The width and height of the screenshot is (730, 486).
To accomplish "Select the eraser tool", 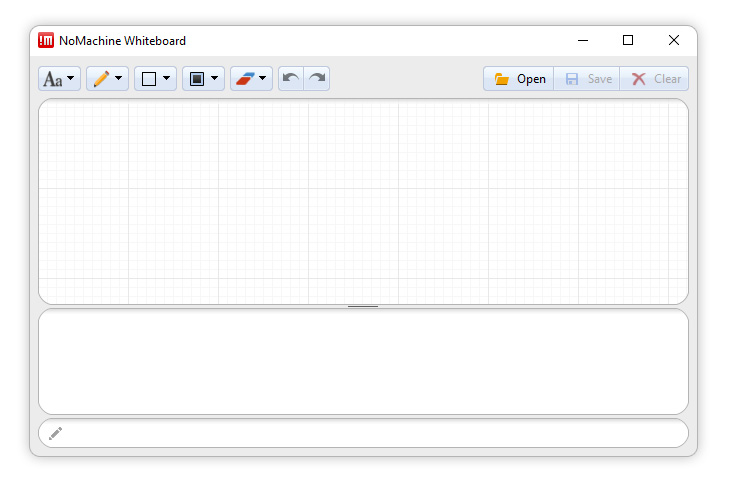I will click(x=245, y=79).
